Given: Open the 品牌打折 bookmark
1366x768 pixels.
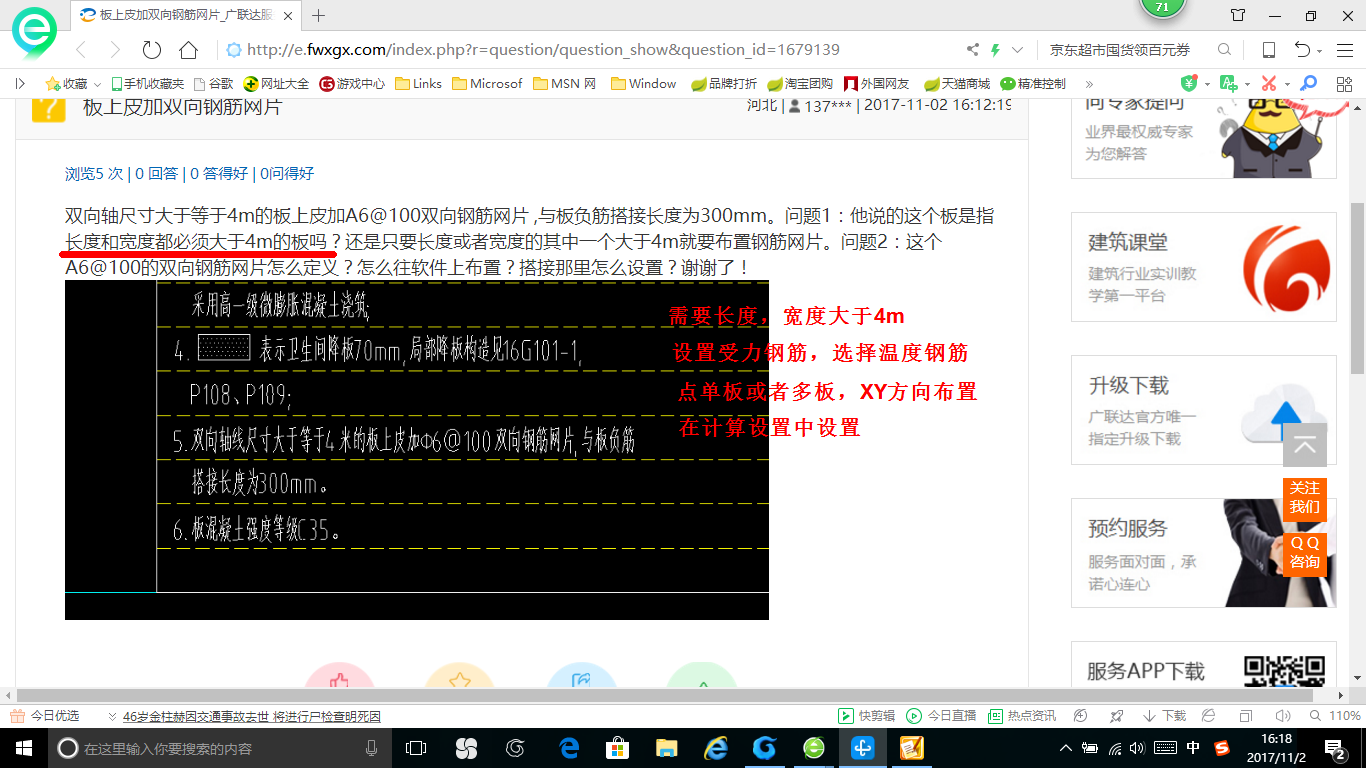Looking at the screenshot, I should click(724, 84).
